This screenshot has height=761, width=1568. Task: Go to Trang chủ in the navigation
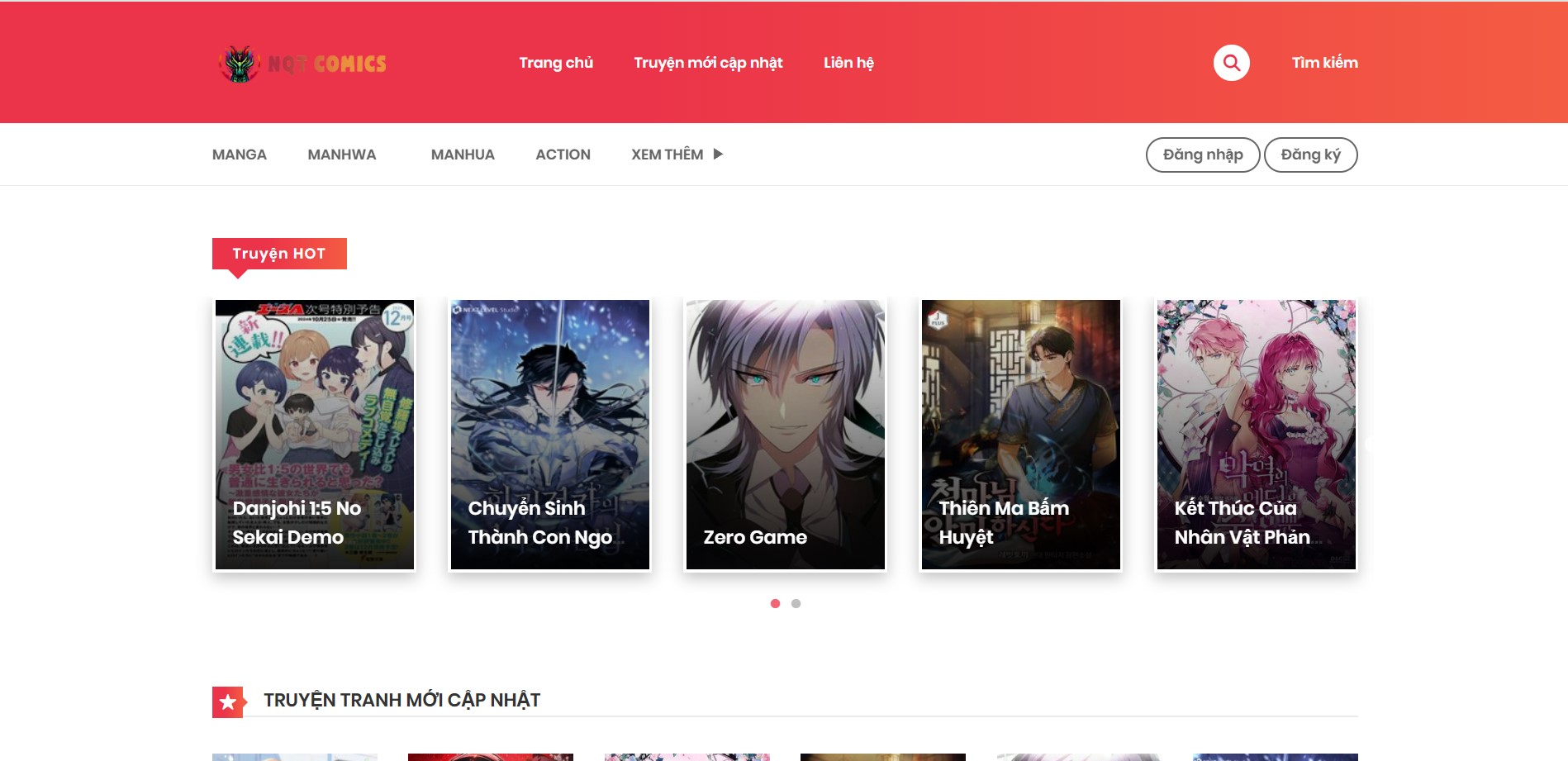[555, 62]
